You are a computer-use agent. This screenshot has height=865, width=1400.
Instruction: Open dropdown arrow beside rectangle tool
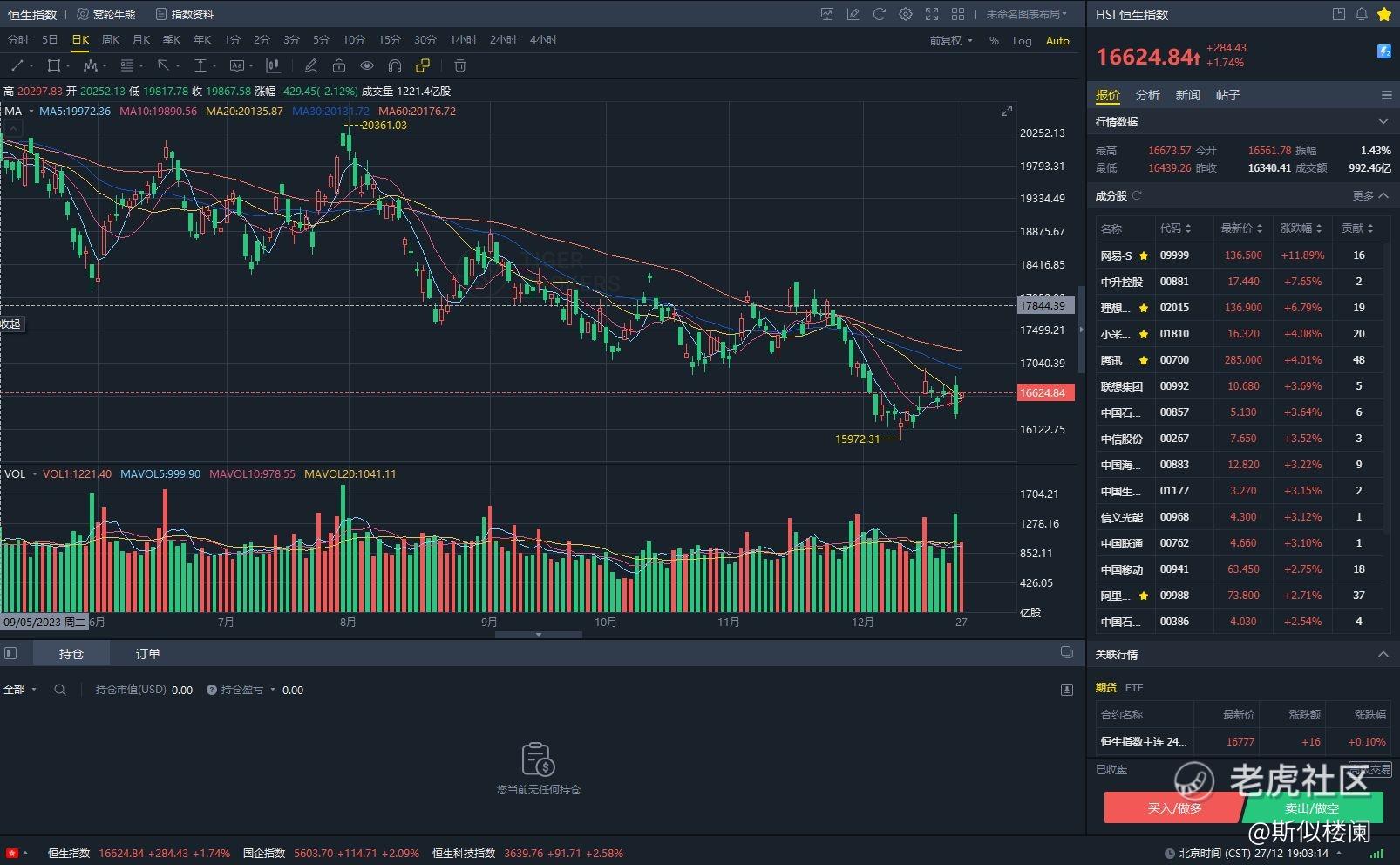coord(68,65)
